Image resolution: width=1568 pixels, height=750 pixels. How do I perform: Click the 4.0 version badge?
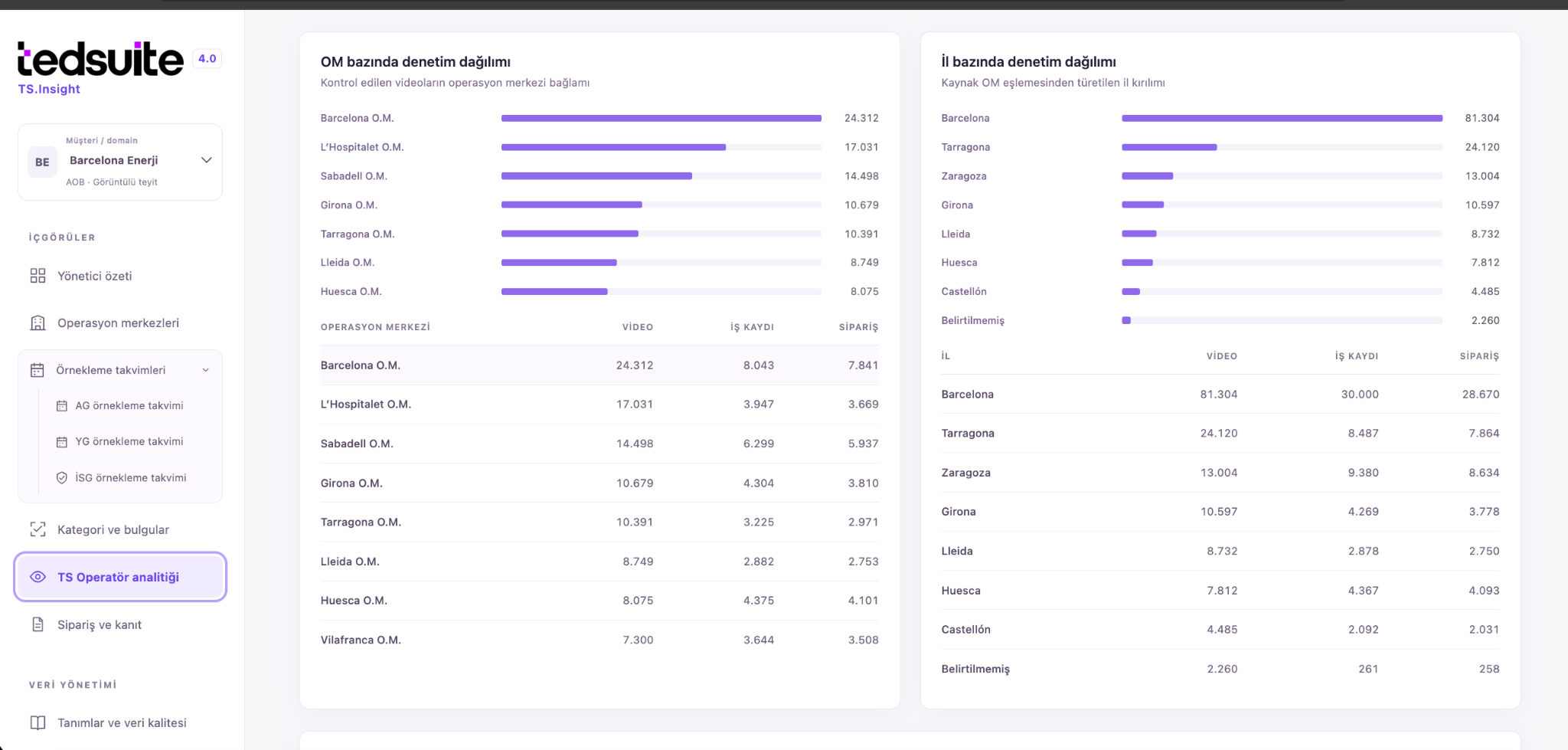[x=207, y=58]
